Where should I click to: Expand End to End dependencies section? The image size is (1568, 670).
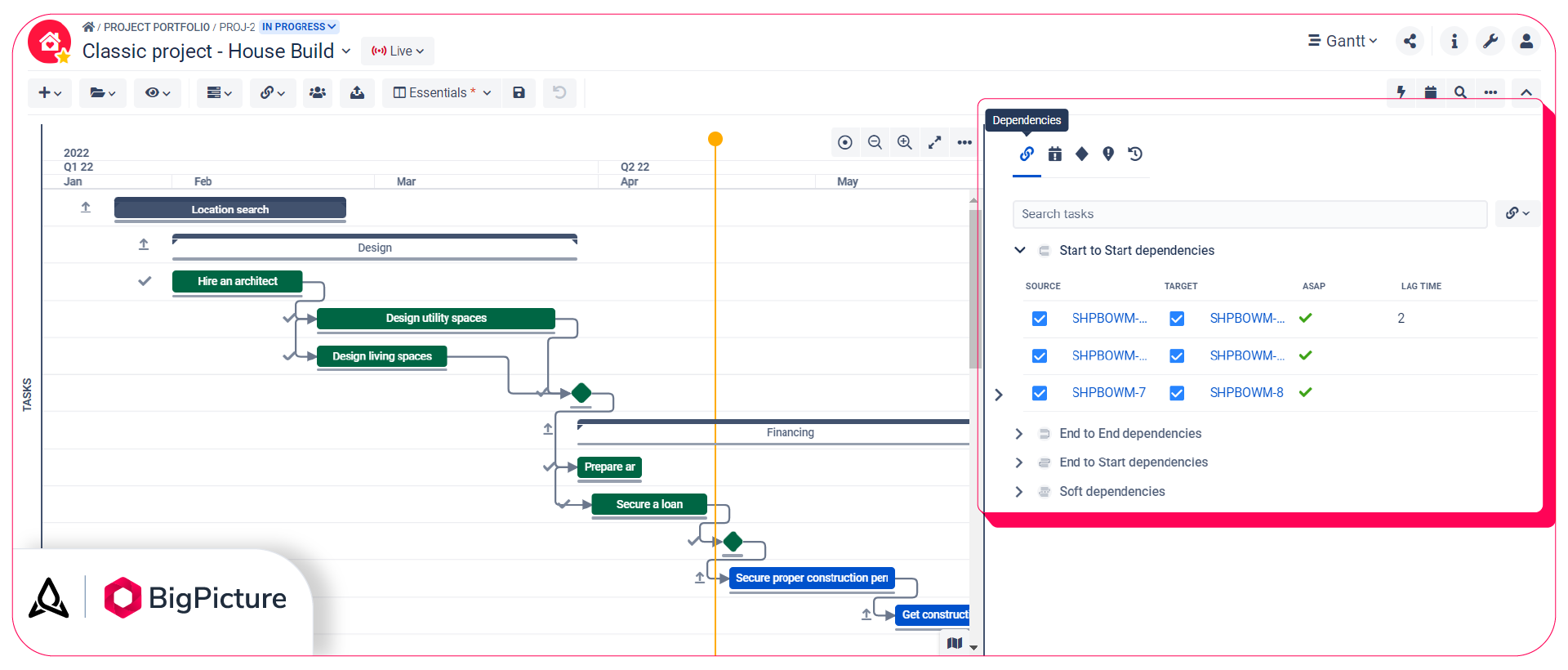1019,434
